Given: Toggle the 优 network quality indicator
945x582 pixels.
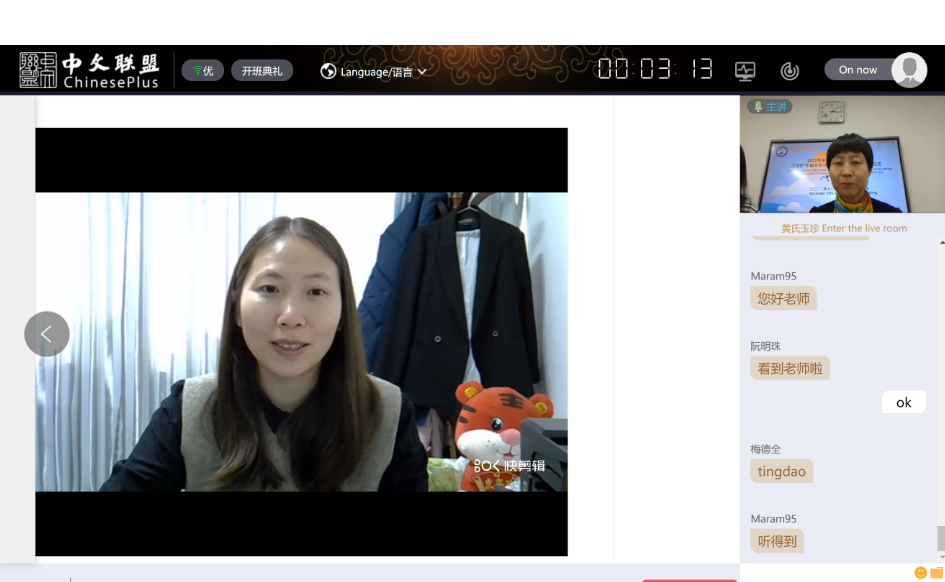Looking at the screenshot, I should (x=203, y=71).
